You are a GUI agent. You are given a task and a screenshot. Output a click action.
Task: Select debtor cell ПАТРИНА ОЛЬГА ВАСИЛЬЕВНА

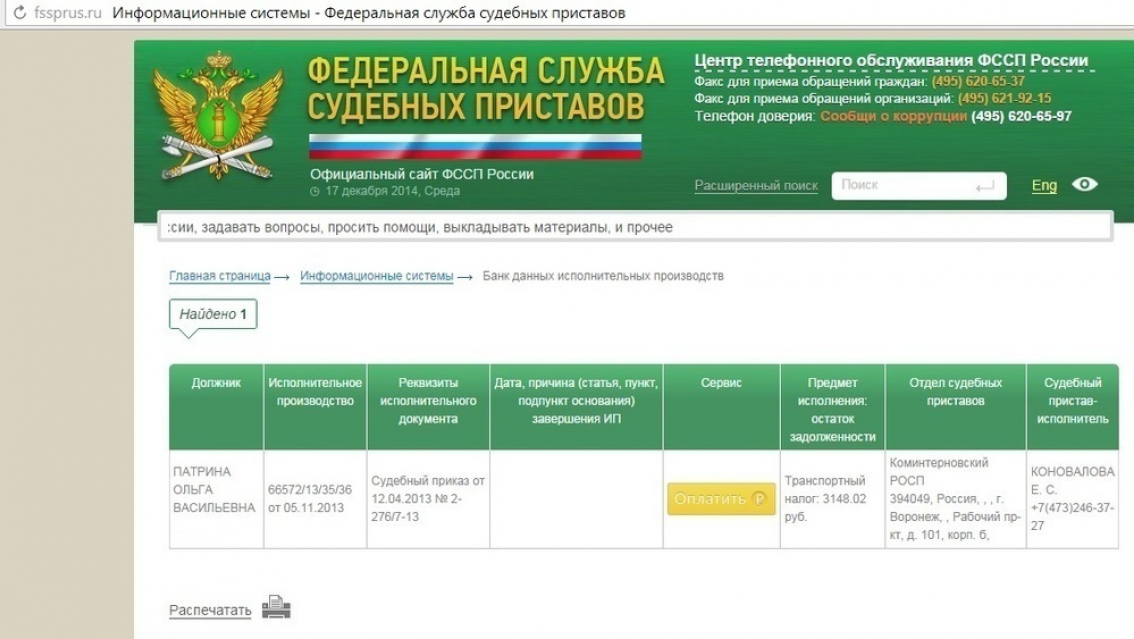[x=216, y=499]
